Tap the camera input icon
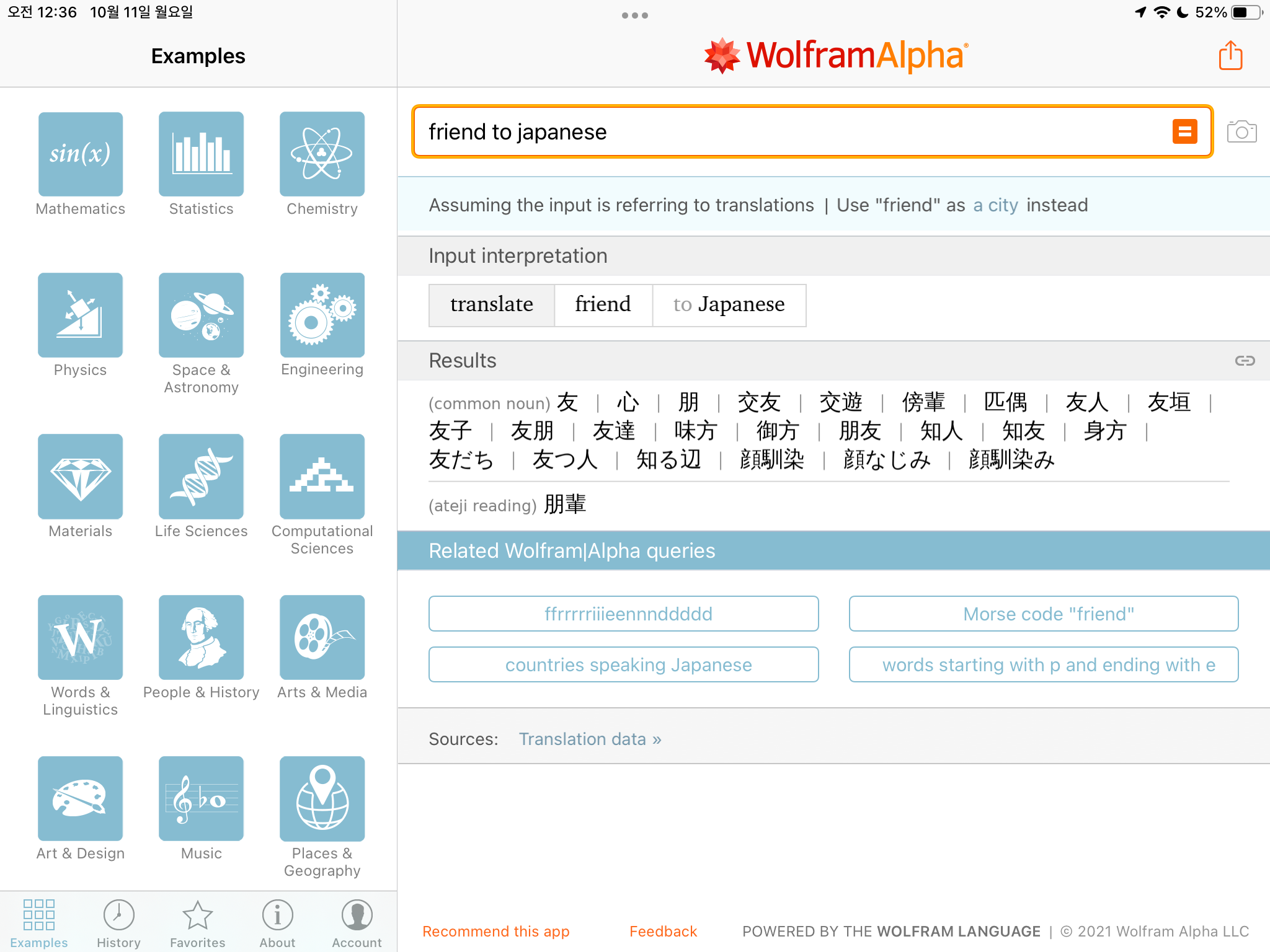This screenshot has width=1270, height=952. pyautogui.click(x=1241, y=132)
